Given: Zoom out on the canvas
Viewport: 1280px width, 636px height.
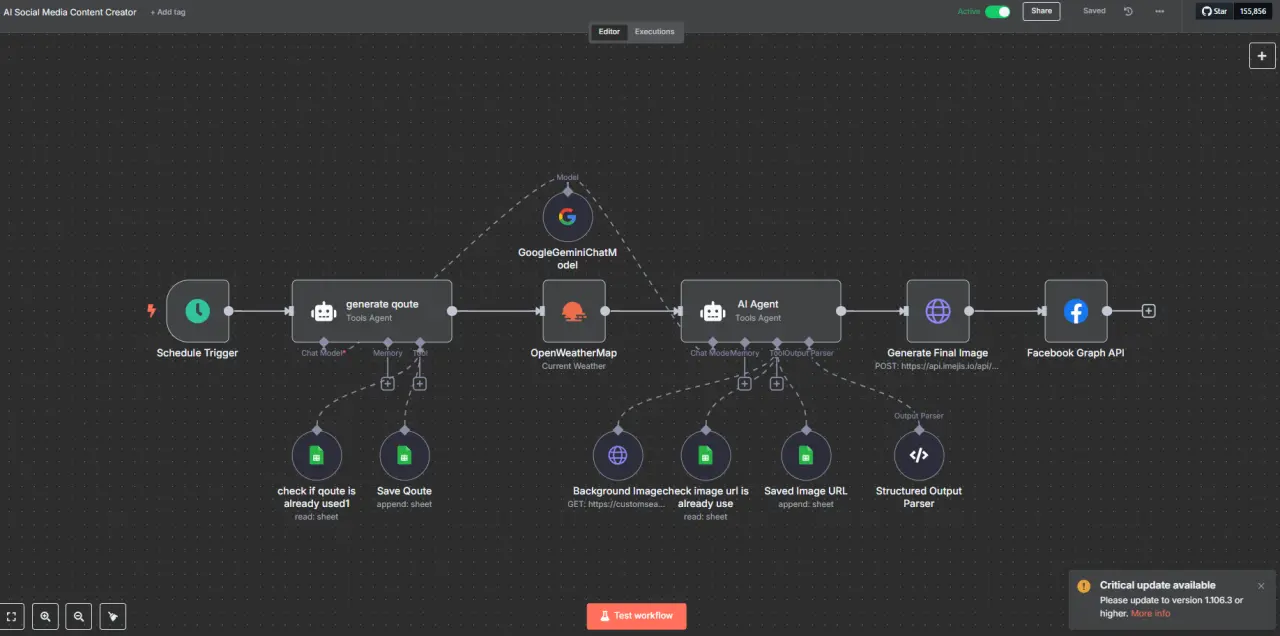Looking at the screenshot, I should coord(79,617).
